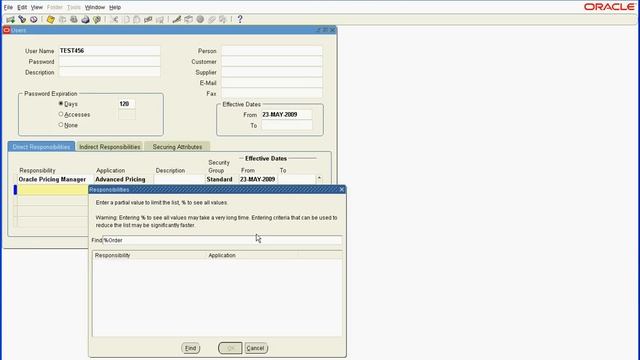This screenshot has height=360, width=640.
Task: Switch to Securing Attributes tab
Action: coord(177,147)
